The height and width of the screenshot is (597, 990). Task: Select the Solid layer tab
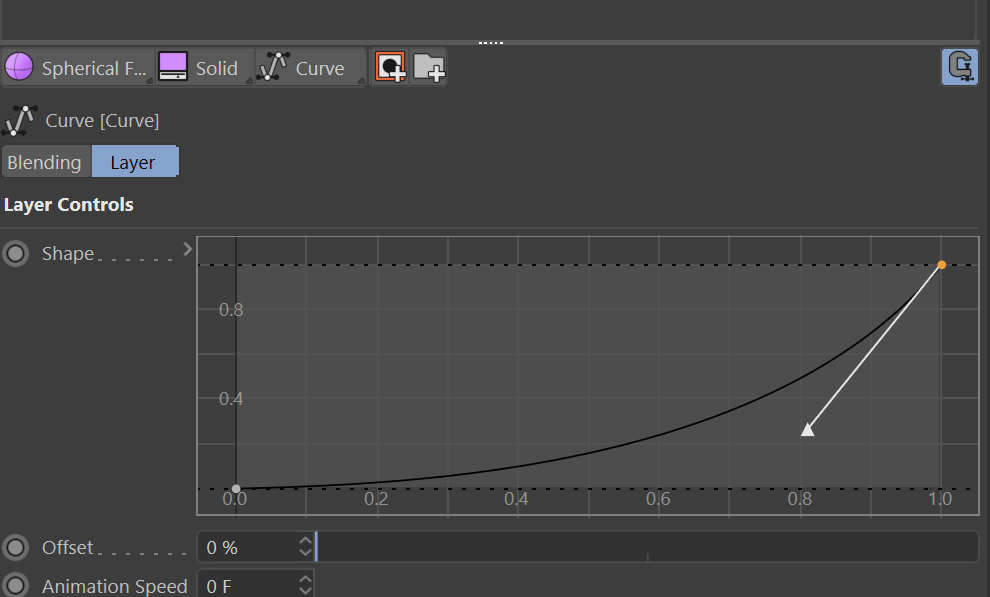tap(205, 68)
